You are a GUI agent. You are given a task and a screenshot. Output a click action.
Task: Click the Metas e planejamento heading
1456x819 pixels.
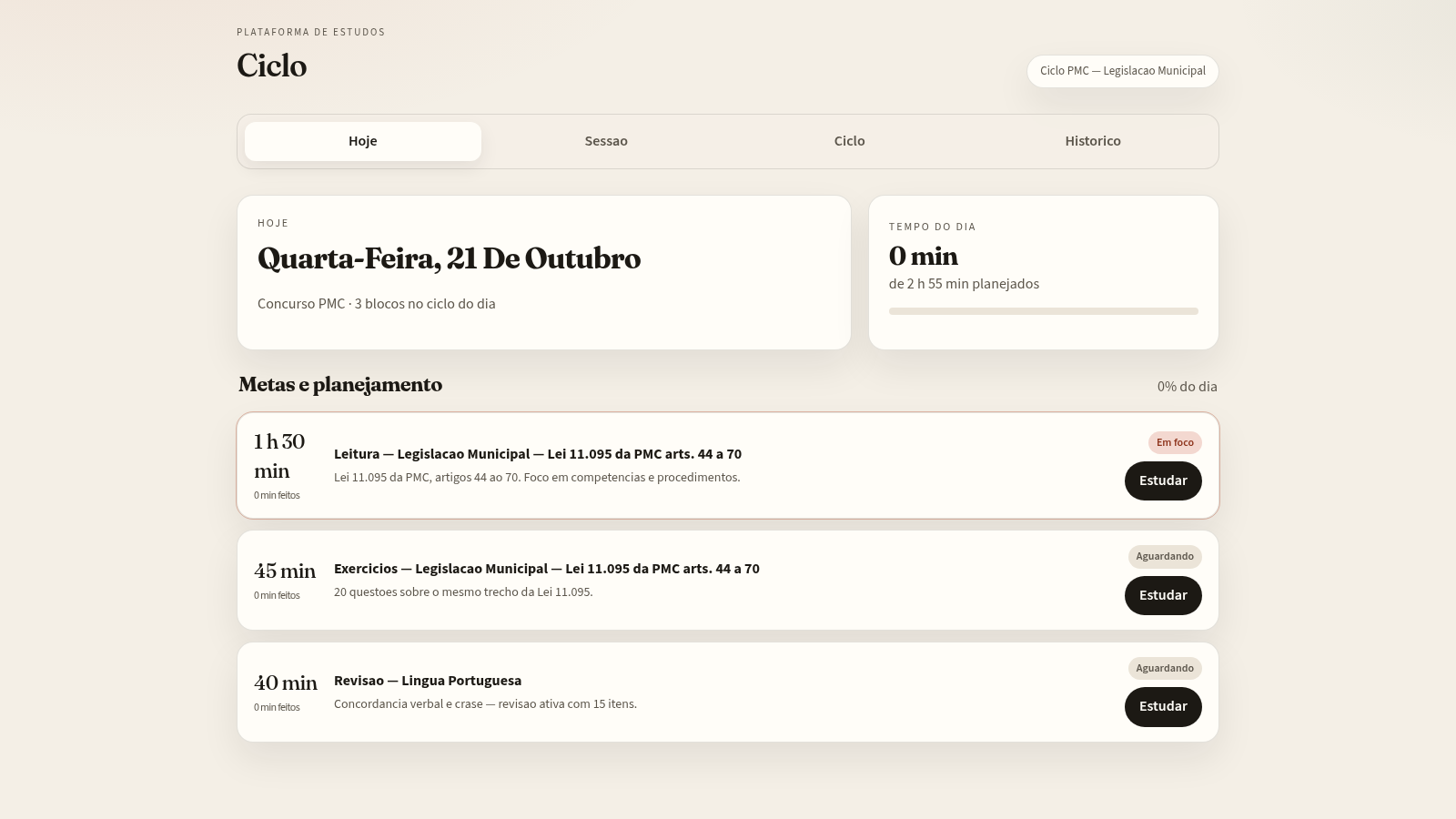[x=340, y=385]
